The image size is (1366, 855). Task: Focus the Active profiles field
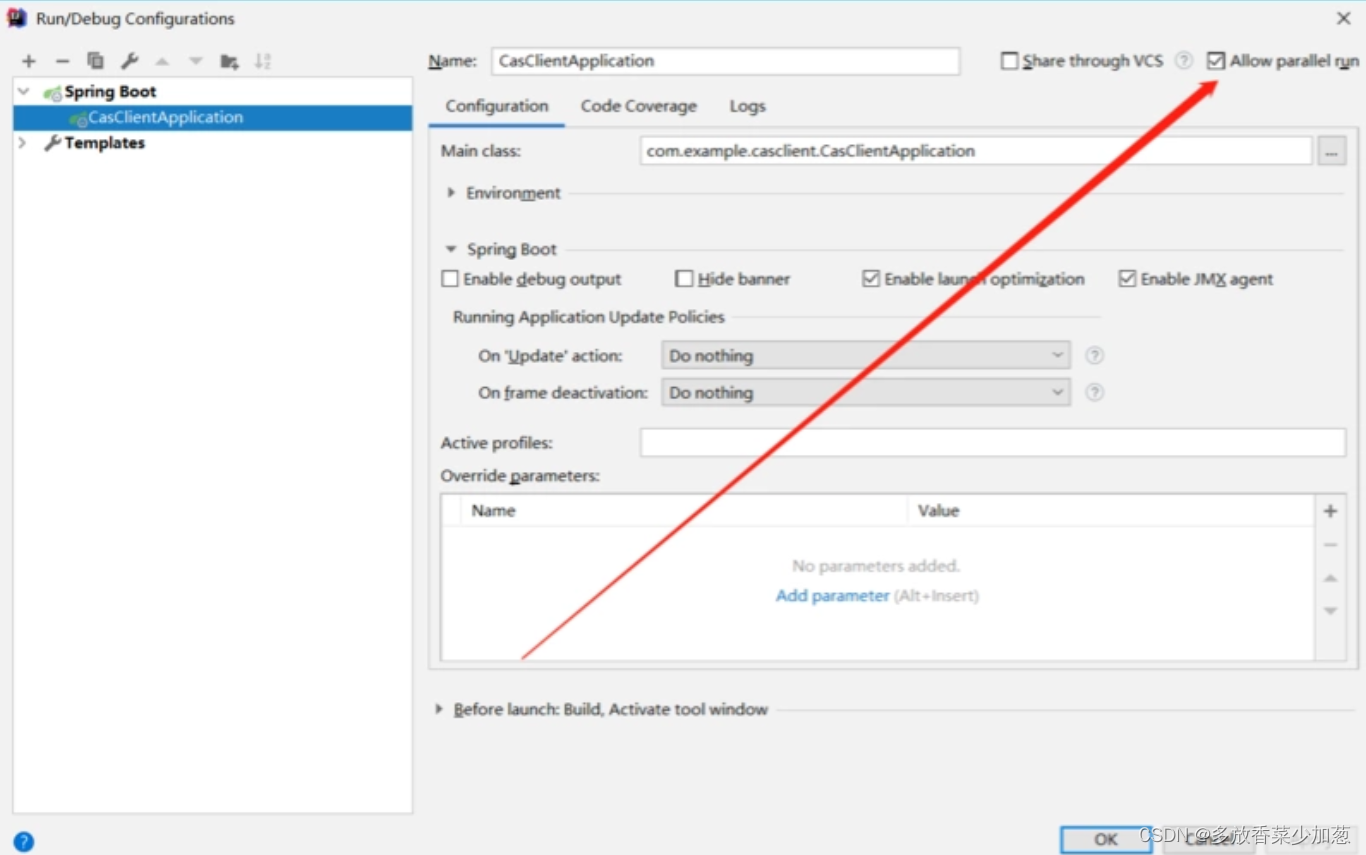(x=993, y=442)
